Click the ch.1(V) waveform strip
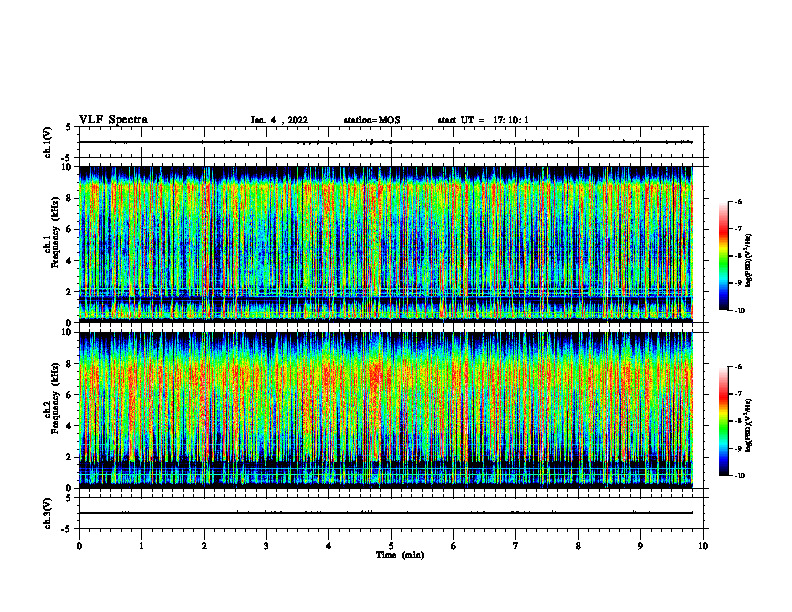This screenshot has width=792, height=612. click(393, 142)
